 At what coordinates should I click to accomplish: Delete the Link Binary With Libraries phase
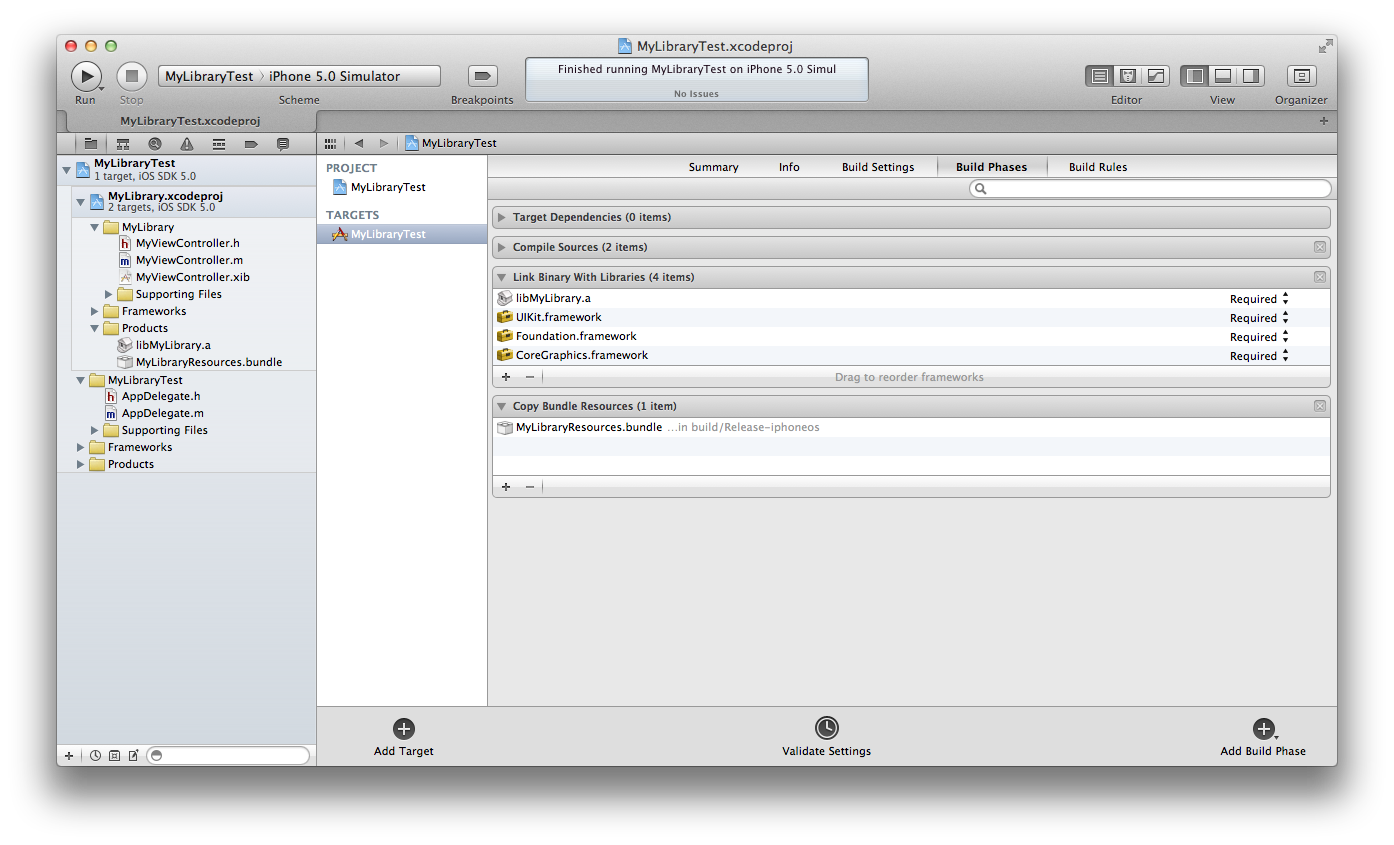pos(1320,277)
